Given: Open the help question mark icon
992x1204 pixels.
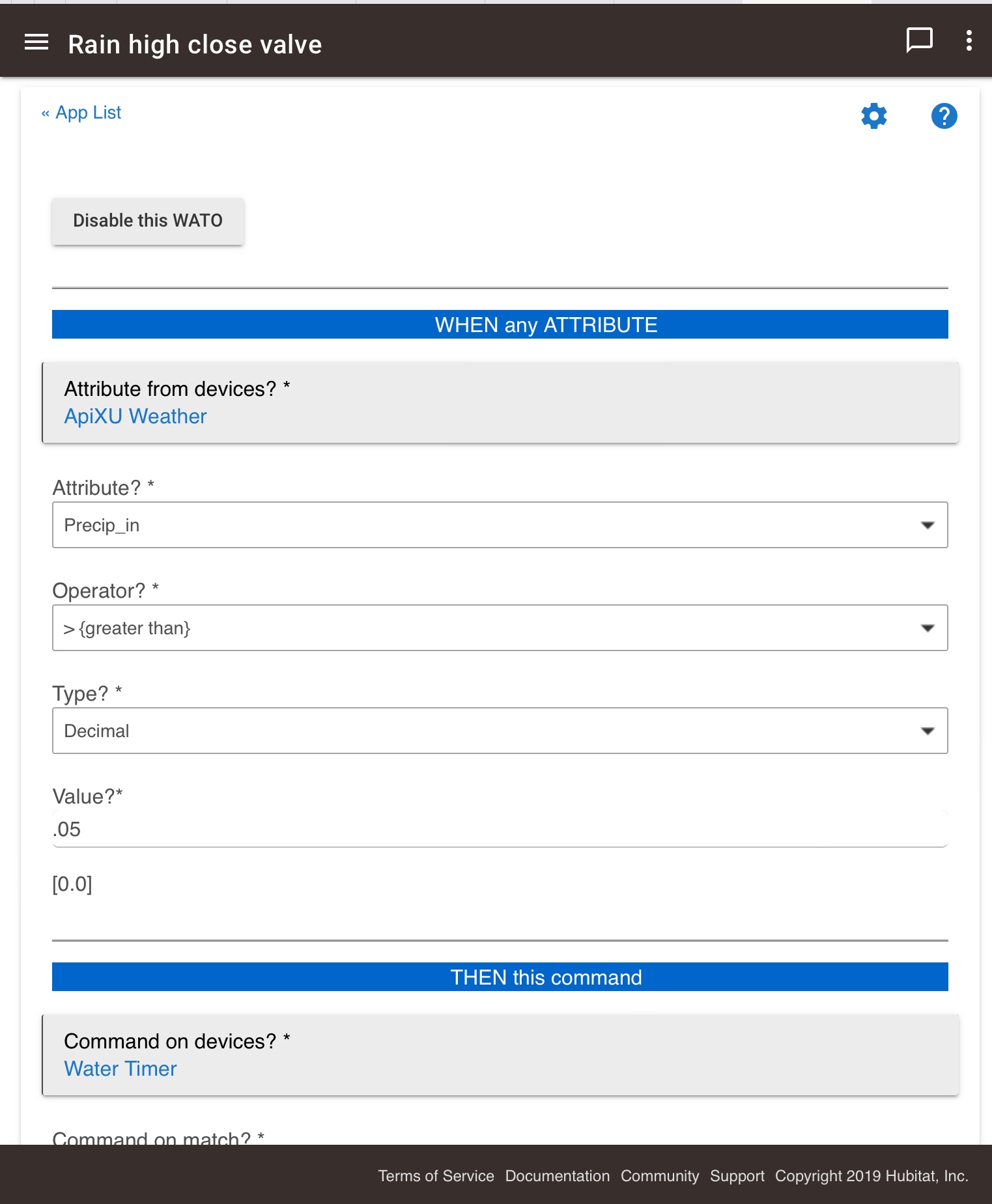Looking at the screenshot, I should (944, 116).
